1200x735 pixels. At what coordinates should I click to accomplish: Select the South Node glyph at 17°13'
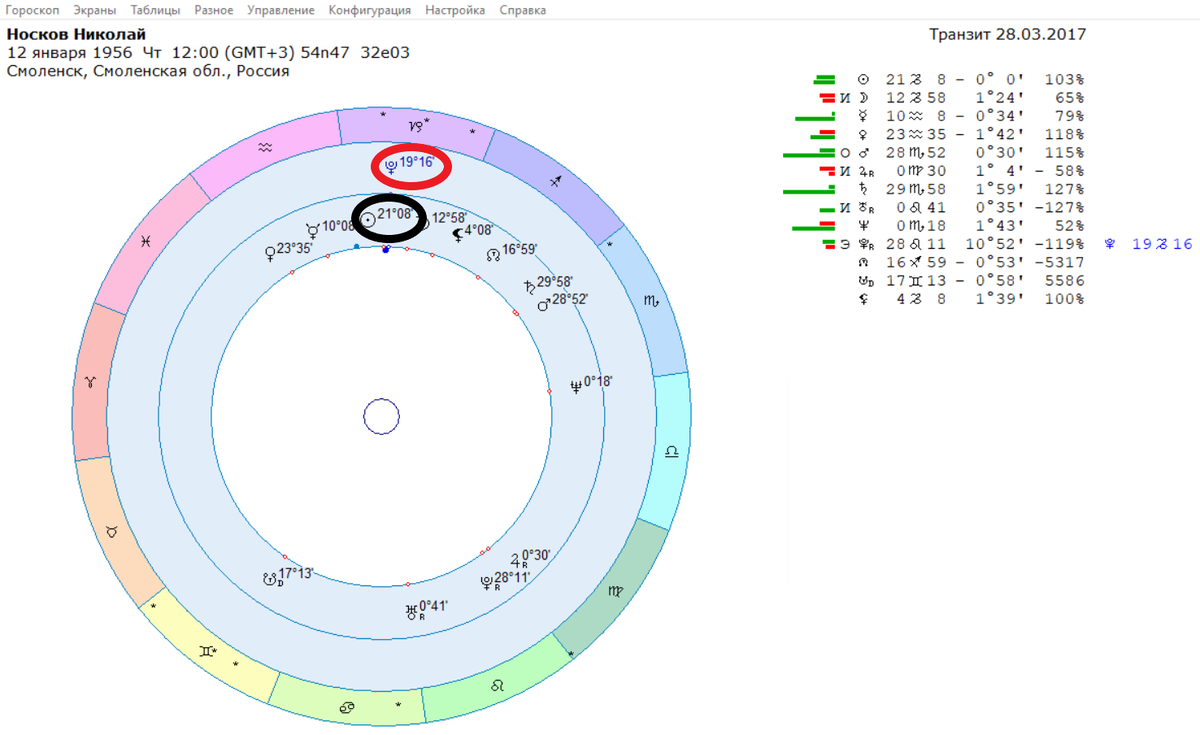click(269, 578)
